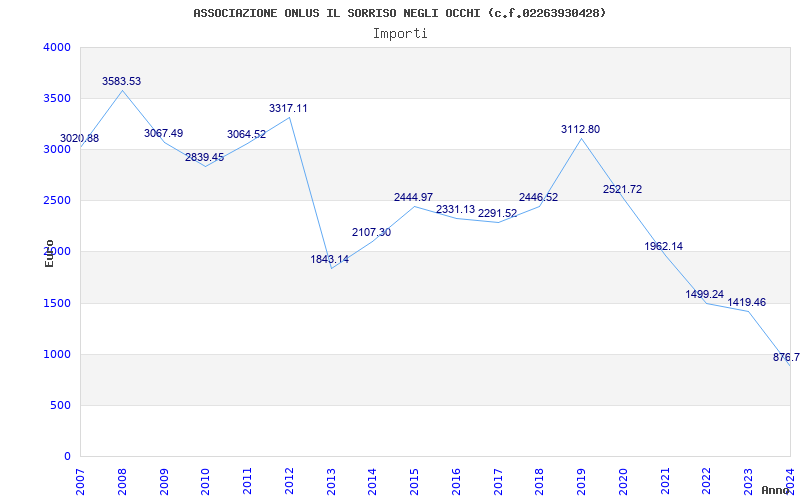Viewport: 800px width, 500px height.
Task: Click the 2022 x-axis year label
Action: pyautogui.click(x=707, y=481)
